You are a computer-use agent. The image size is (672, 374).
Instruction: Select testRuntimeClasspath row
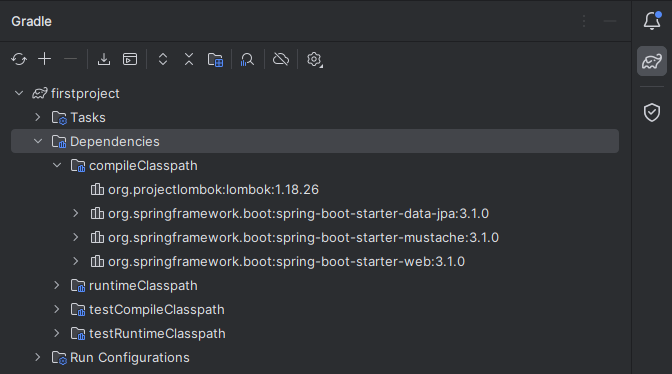(315, 333)
